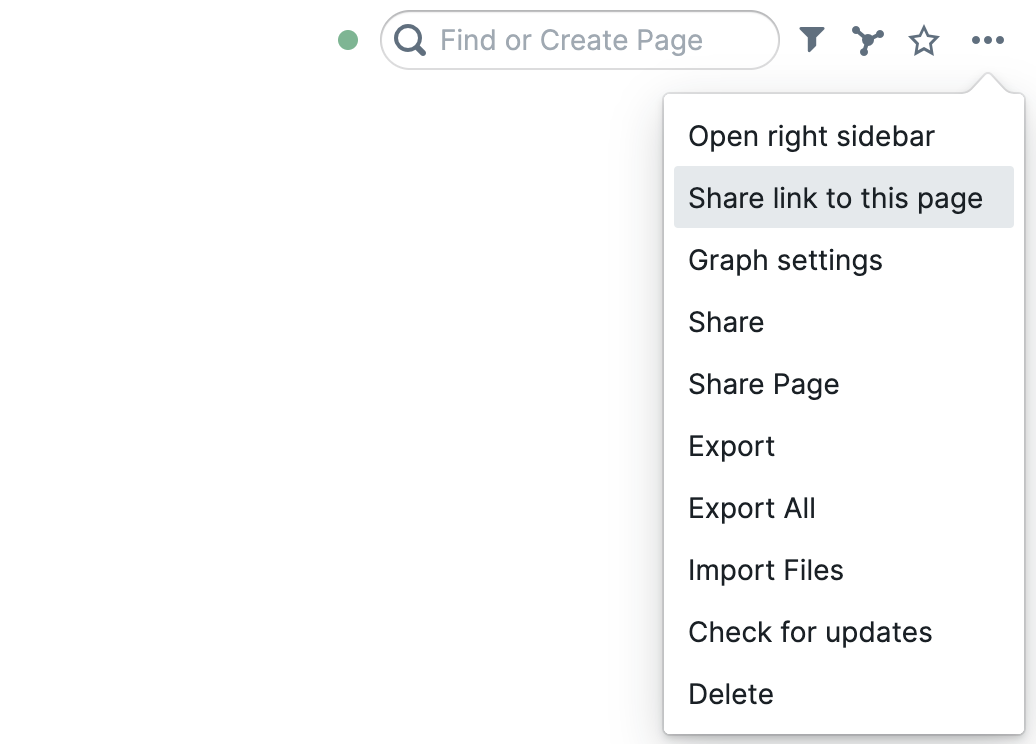Choose Import Files from the menu
Image resolution: width=1036 pixels, height=744 pixels.
tap(766, 570)
